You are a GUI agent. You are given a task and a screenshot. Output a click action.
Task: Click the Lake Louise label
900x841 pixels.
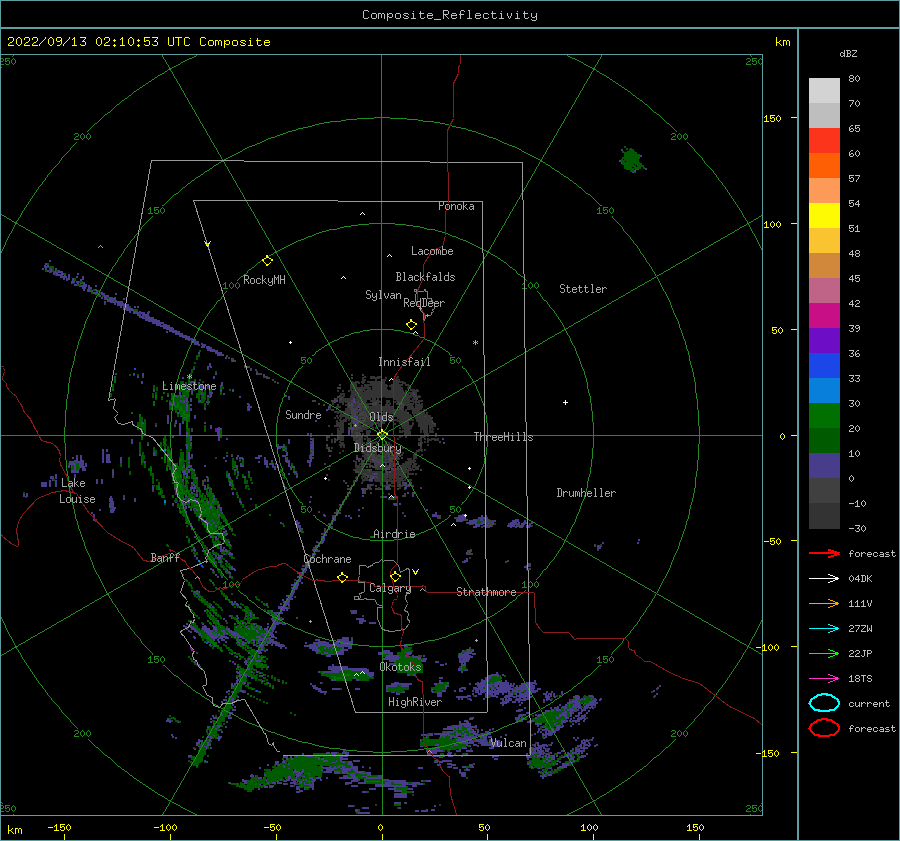click(77, 491)
